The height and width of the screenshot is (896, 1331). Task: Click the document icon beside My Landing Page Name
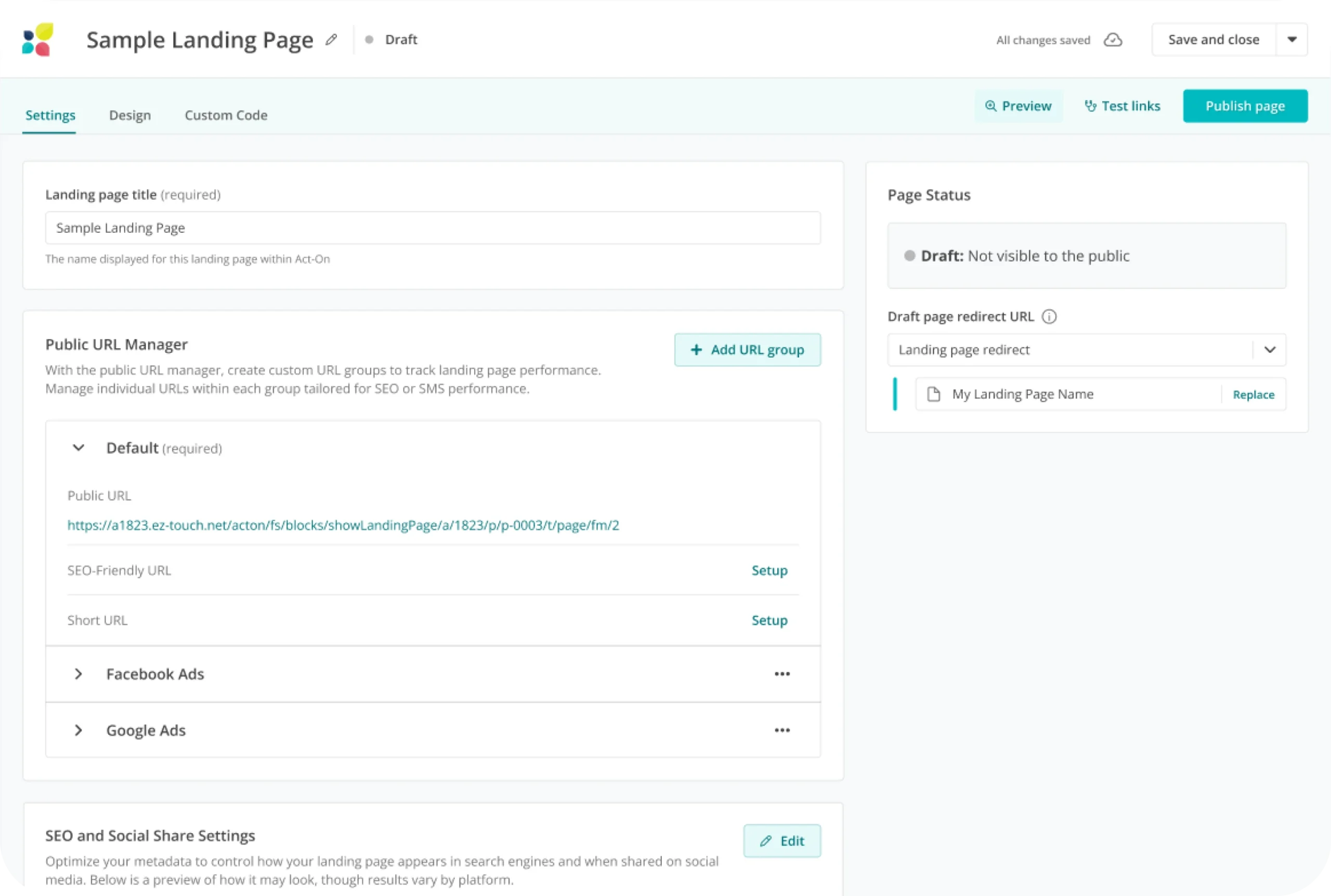(x=933, y=394)
